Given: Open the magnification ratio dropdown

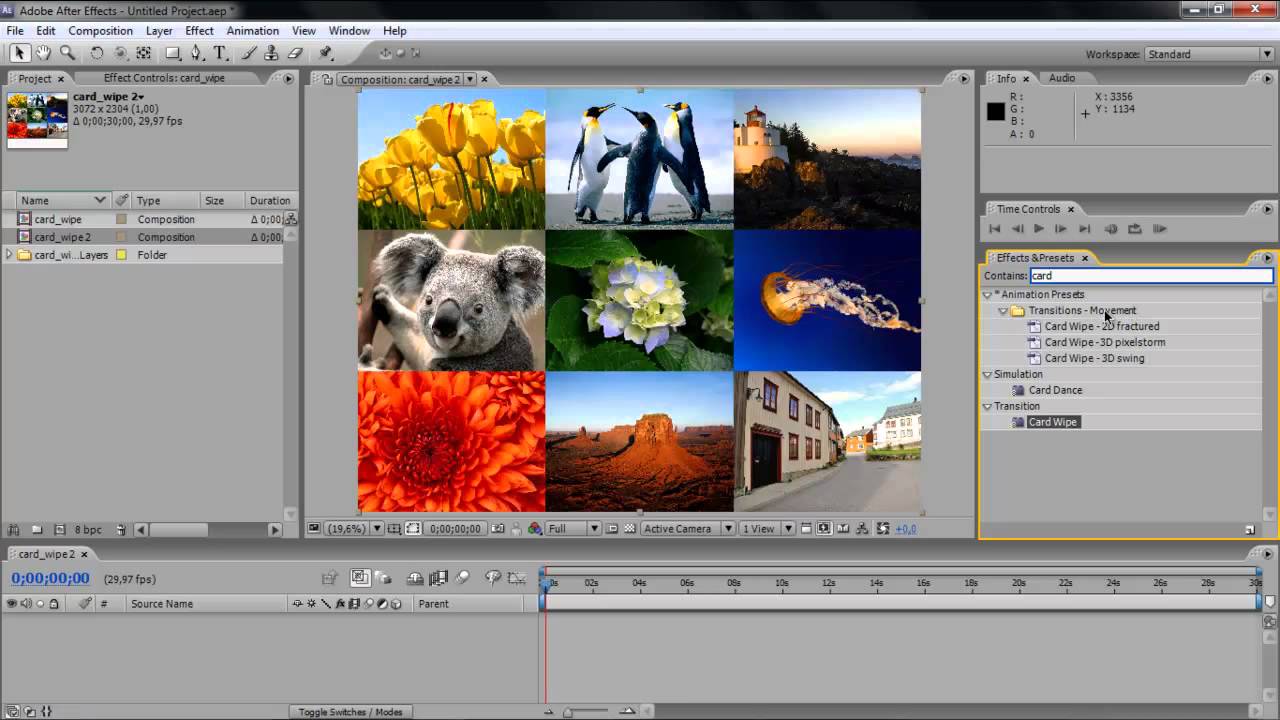Looking at the screenshot, I should pyautogui.click(x=355, y=528).
